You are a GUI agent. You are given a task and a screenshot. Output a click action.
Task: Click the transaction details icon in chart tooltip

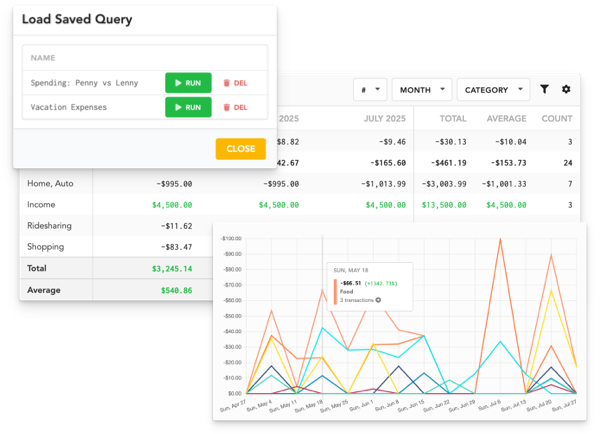[x=378, y=300]
